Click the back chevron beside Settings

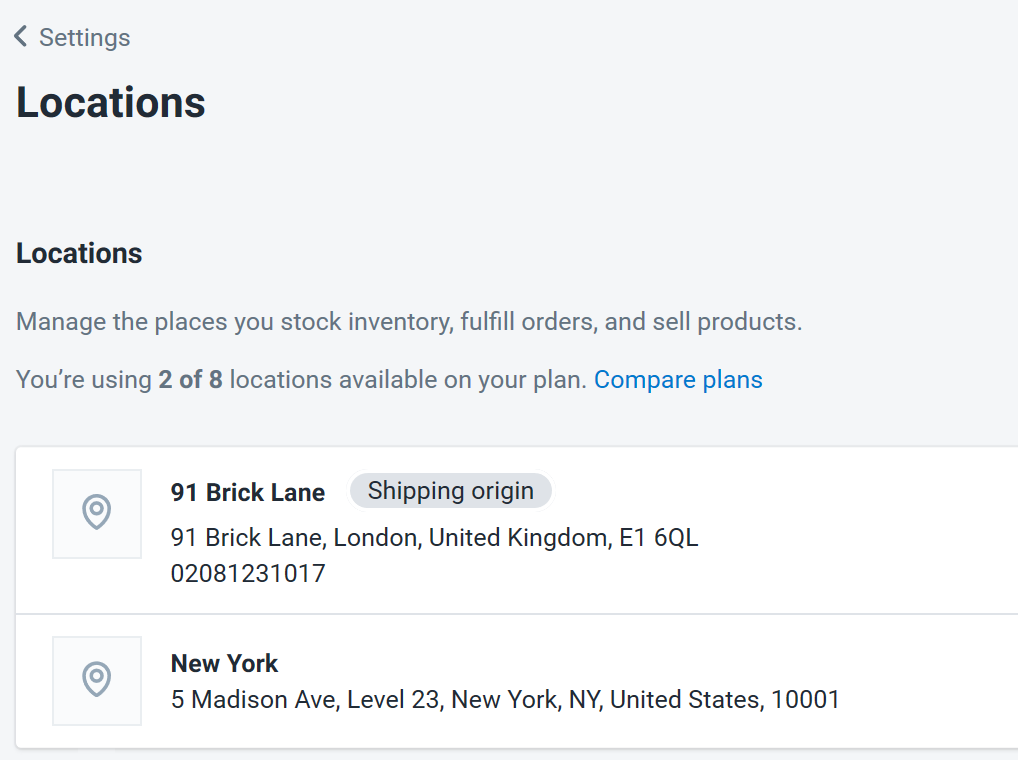(21, 37)
